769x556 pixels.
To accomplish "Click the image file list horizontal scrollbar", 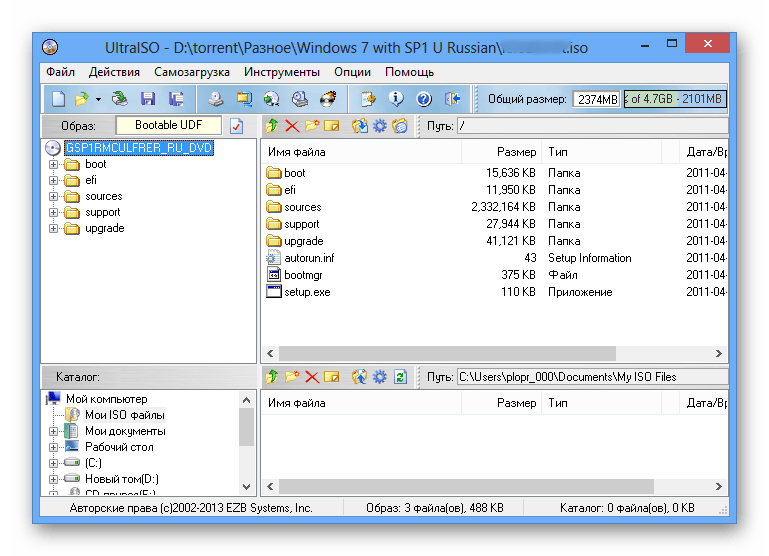I will click(447, 353).
